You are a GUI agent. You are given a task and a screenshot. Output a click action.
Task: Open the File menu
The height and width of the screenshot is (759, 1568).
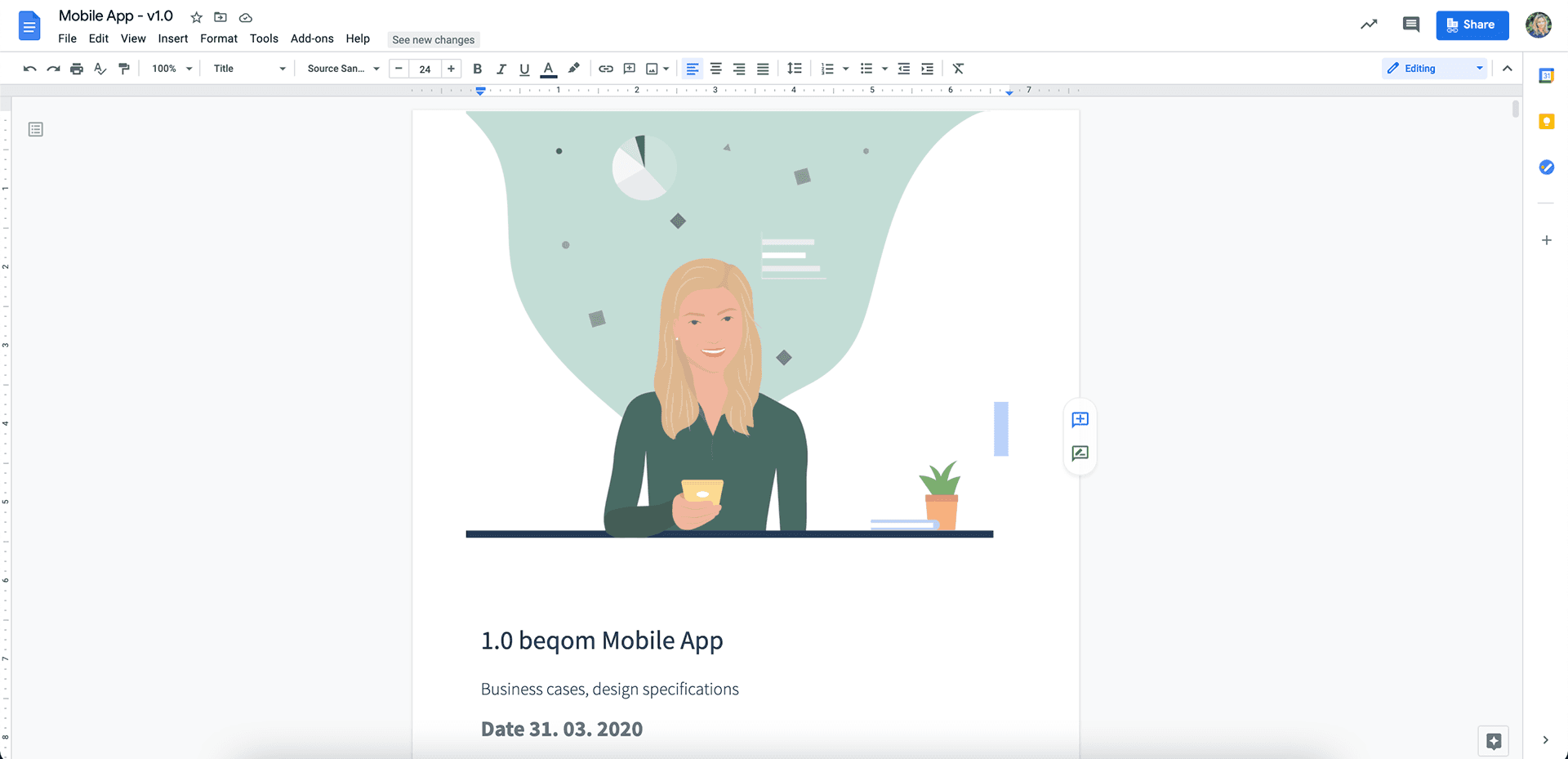point(68,38)
